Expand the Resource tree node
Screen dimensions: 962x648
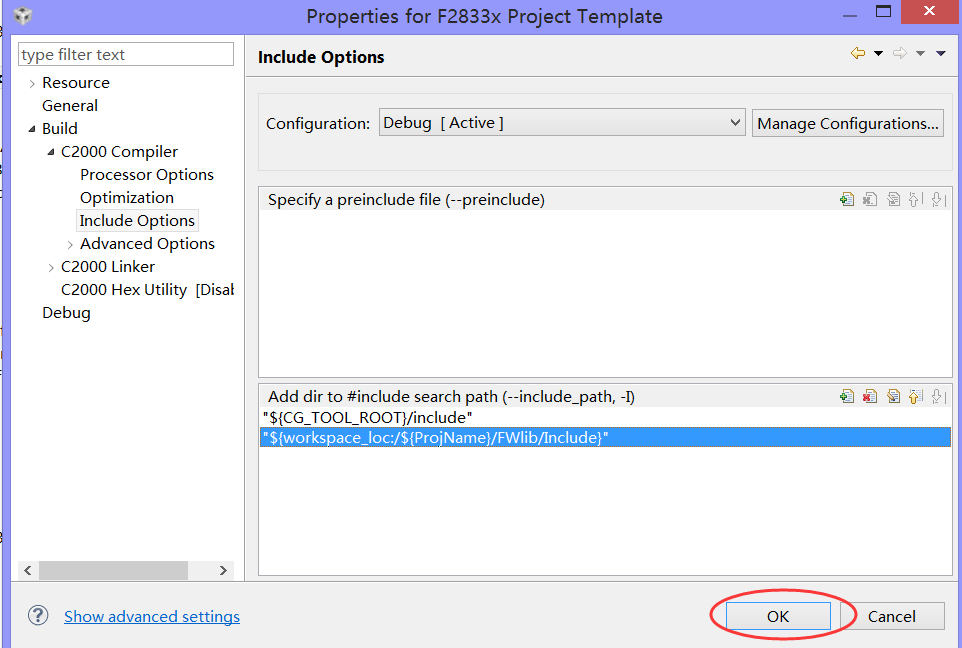[x=32, y=83]
